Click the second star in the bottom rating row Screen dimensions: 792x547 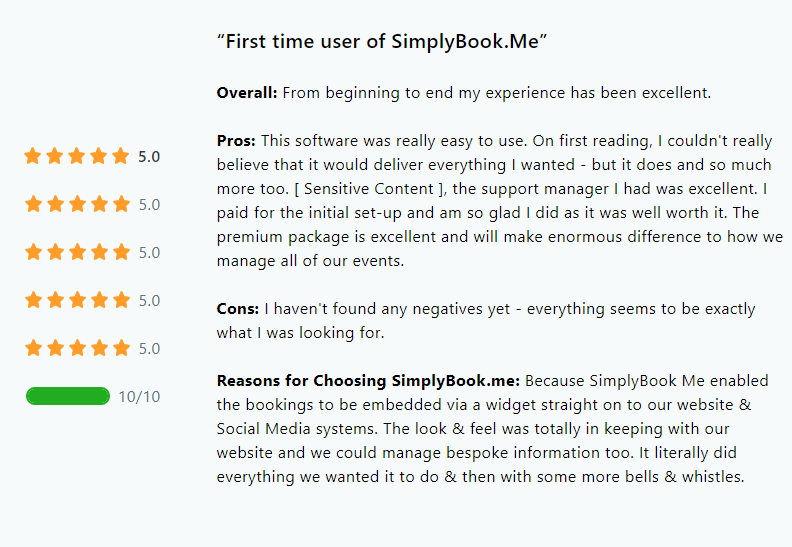pyautogui.click(x=56, y=348)
